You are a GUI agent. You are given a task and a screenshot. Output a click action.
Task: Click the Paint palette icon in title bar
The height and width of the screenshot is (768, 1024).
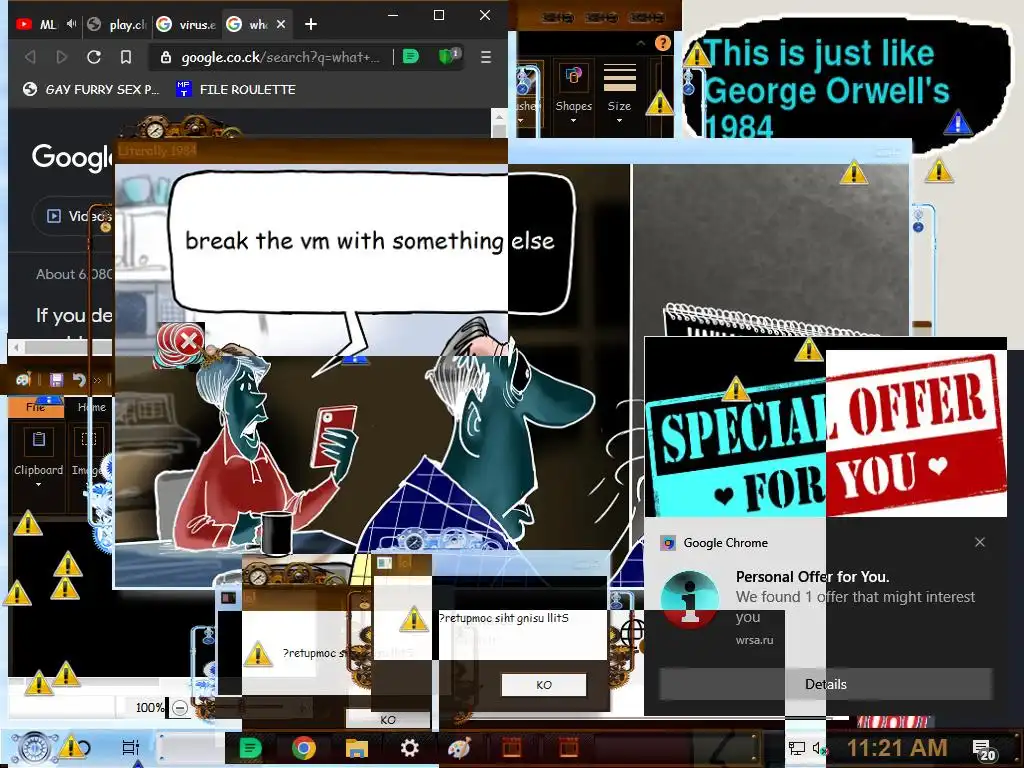[x=23, y=380]
